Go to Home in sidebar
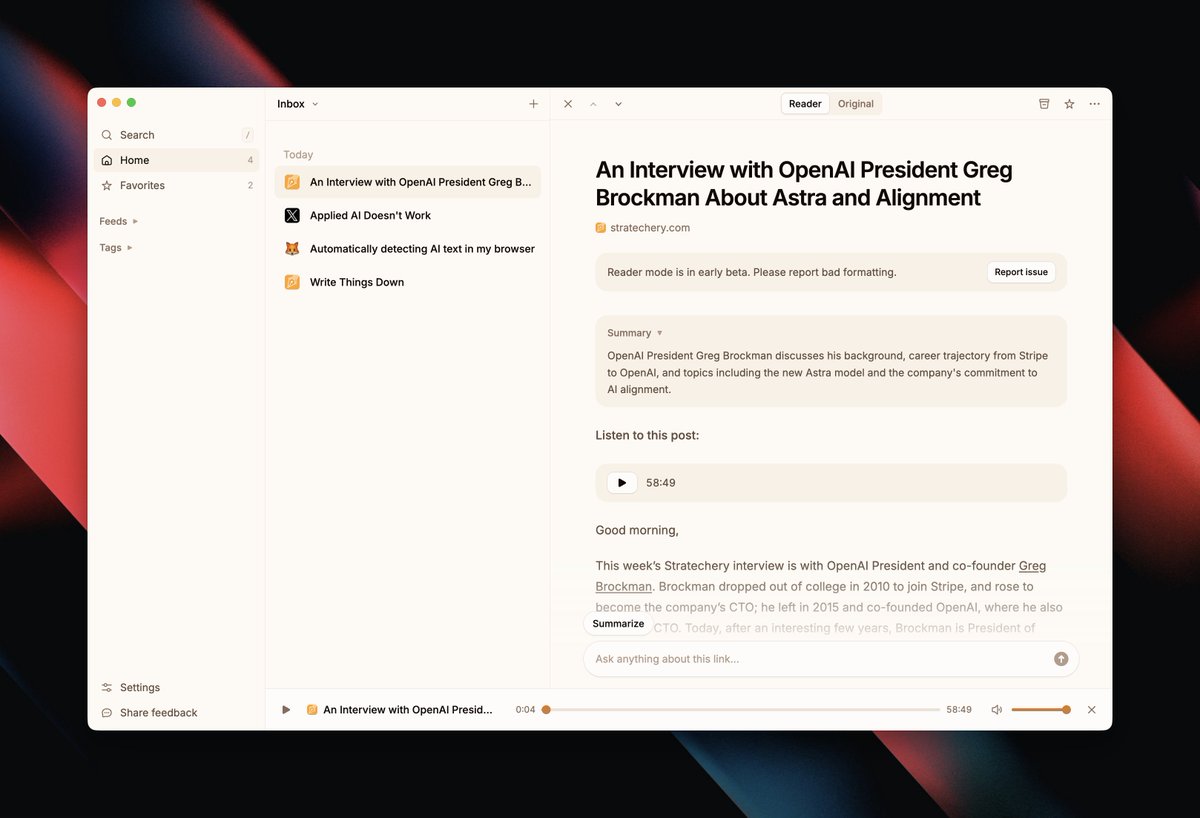Screen dimensions: 1200x818 tap(176, 160)
